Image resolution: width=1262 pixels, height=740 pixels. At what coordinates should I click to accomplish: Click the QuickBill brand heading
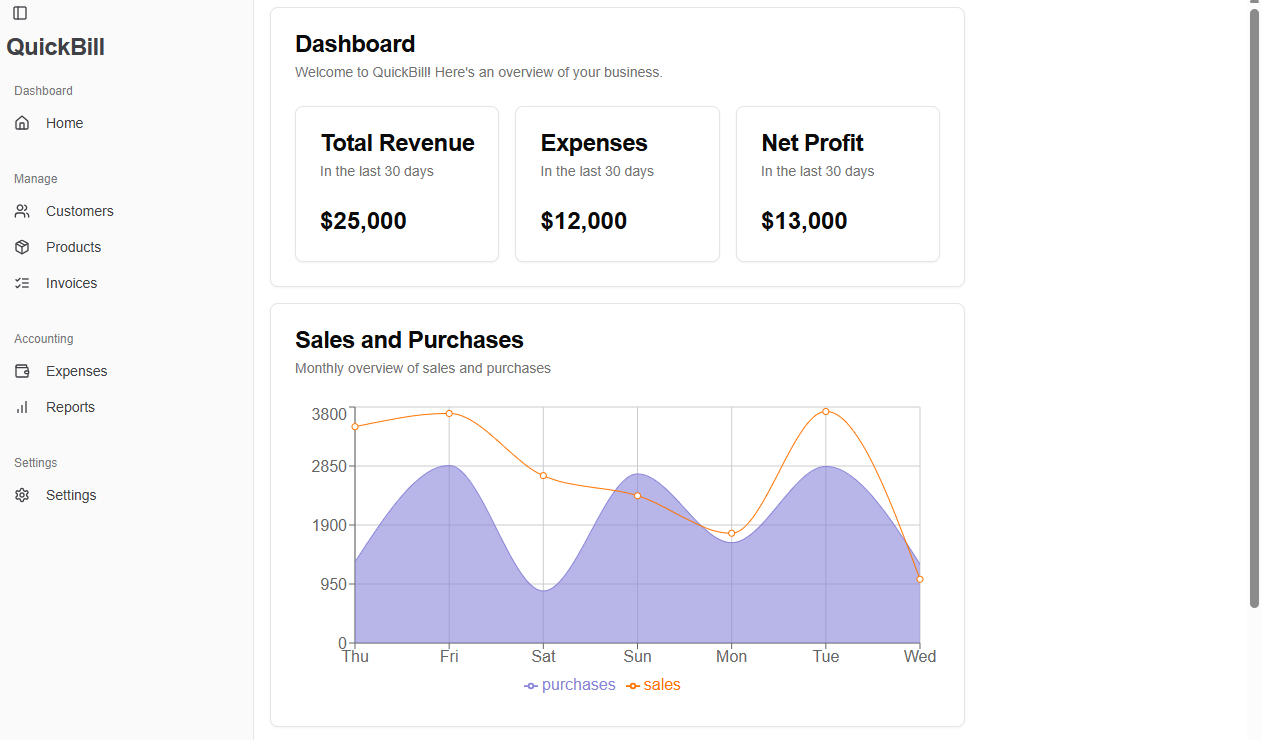point(55,46)
